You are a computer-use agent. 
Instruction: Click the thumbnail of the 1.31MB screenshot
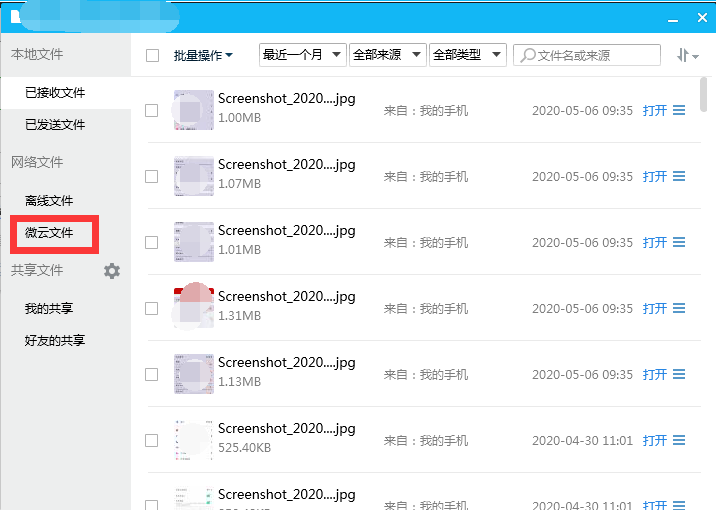(193, 308)
